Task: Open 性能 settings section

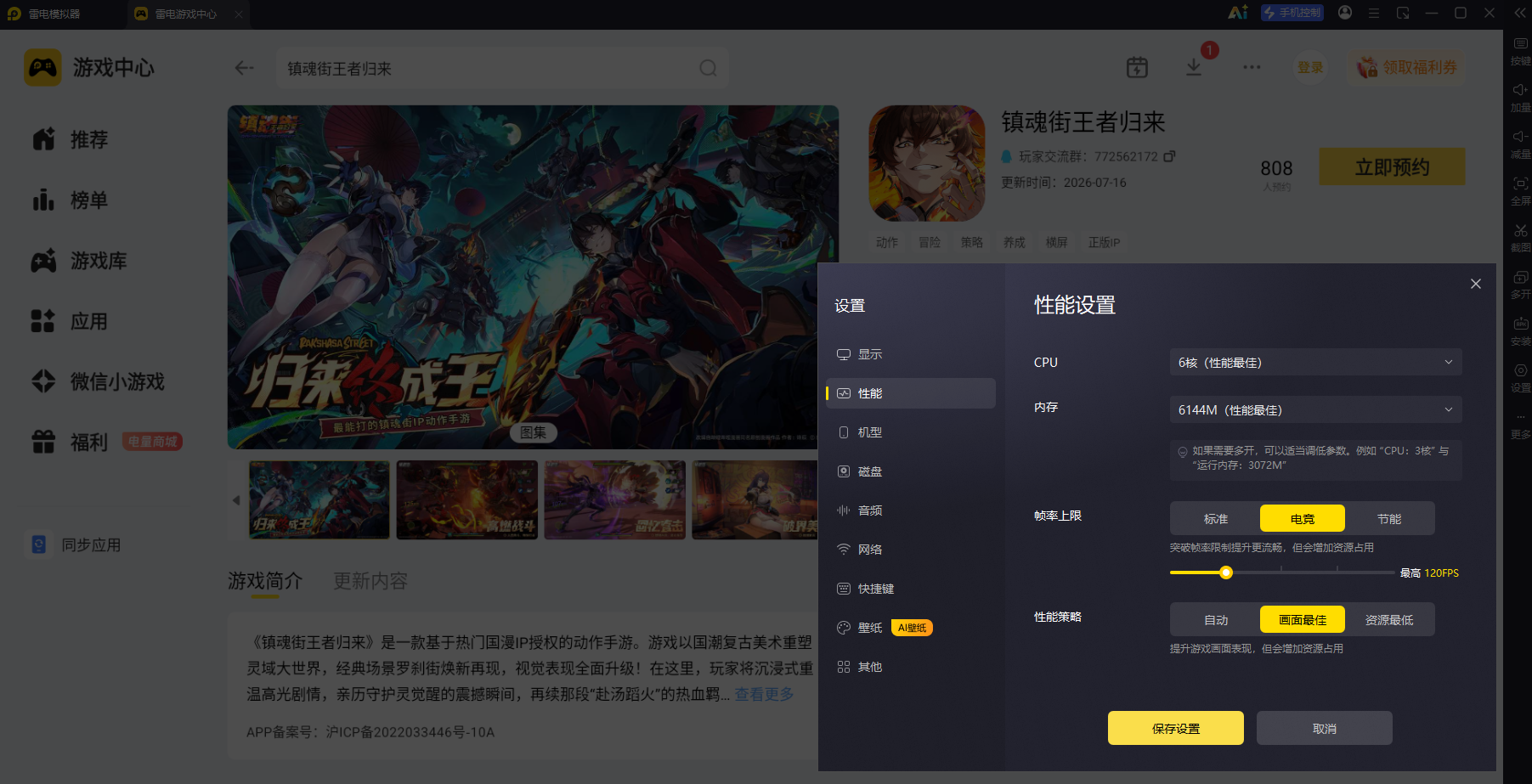Action: (x=911, y=393)
